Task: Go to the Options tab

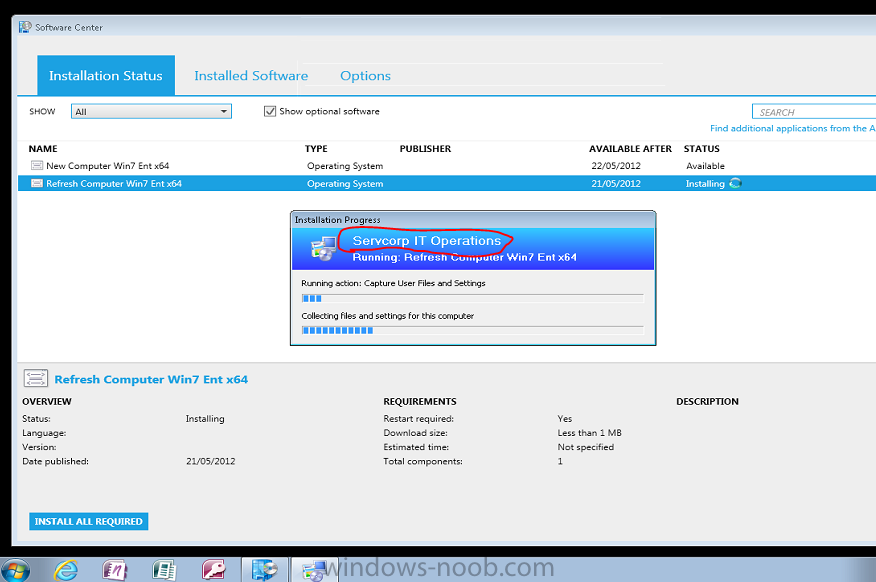Action: pyautogui.click(x=365, y=75)
